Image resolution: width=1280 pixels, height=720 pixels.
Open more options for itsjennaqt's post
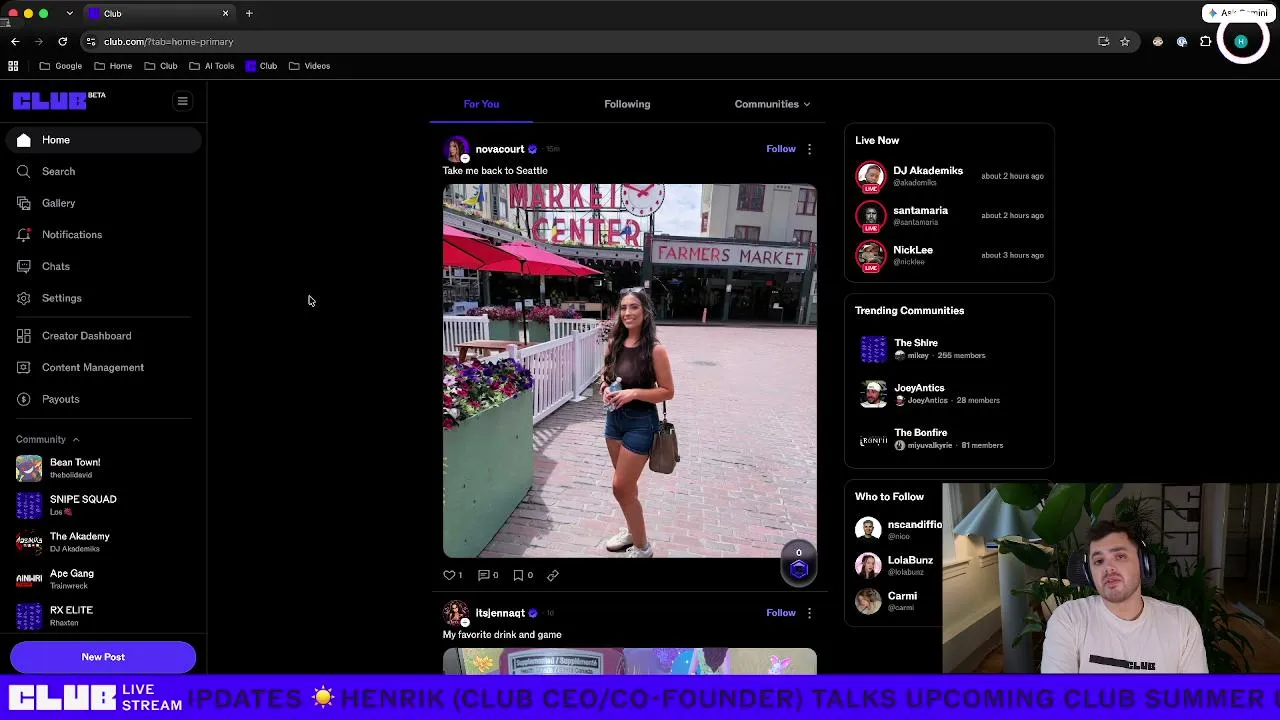[809, 613]
